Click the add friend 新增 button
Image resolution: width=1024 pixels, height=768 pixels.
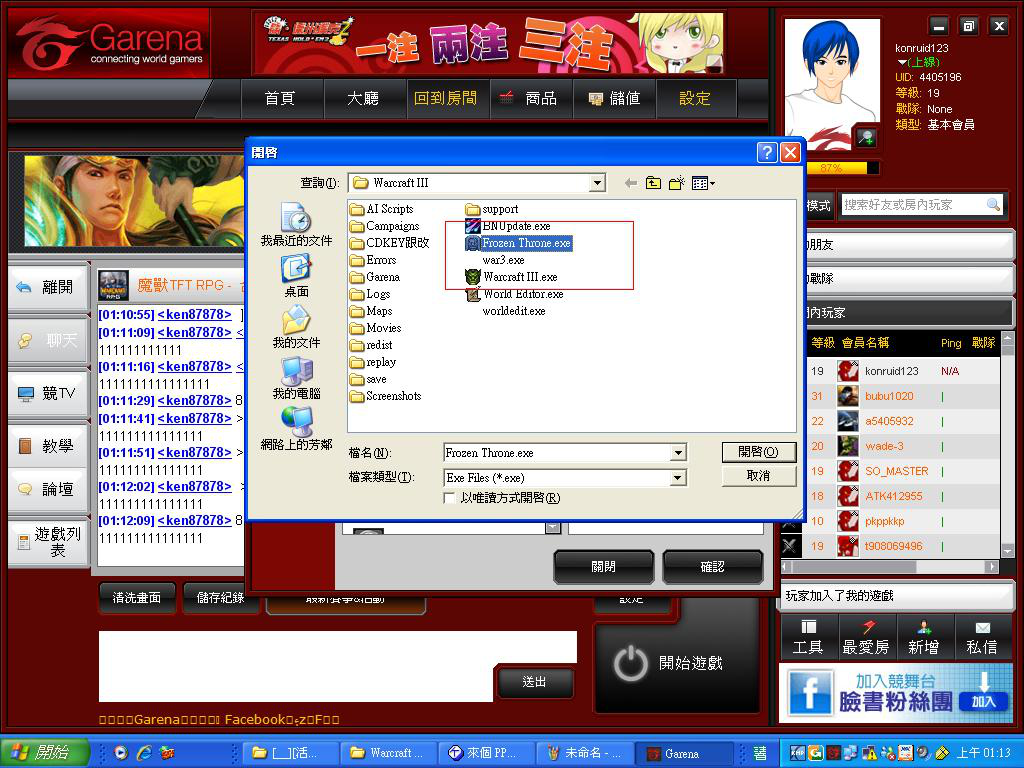point(924,637)
